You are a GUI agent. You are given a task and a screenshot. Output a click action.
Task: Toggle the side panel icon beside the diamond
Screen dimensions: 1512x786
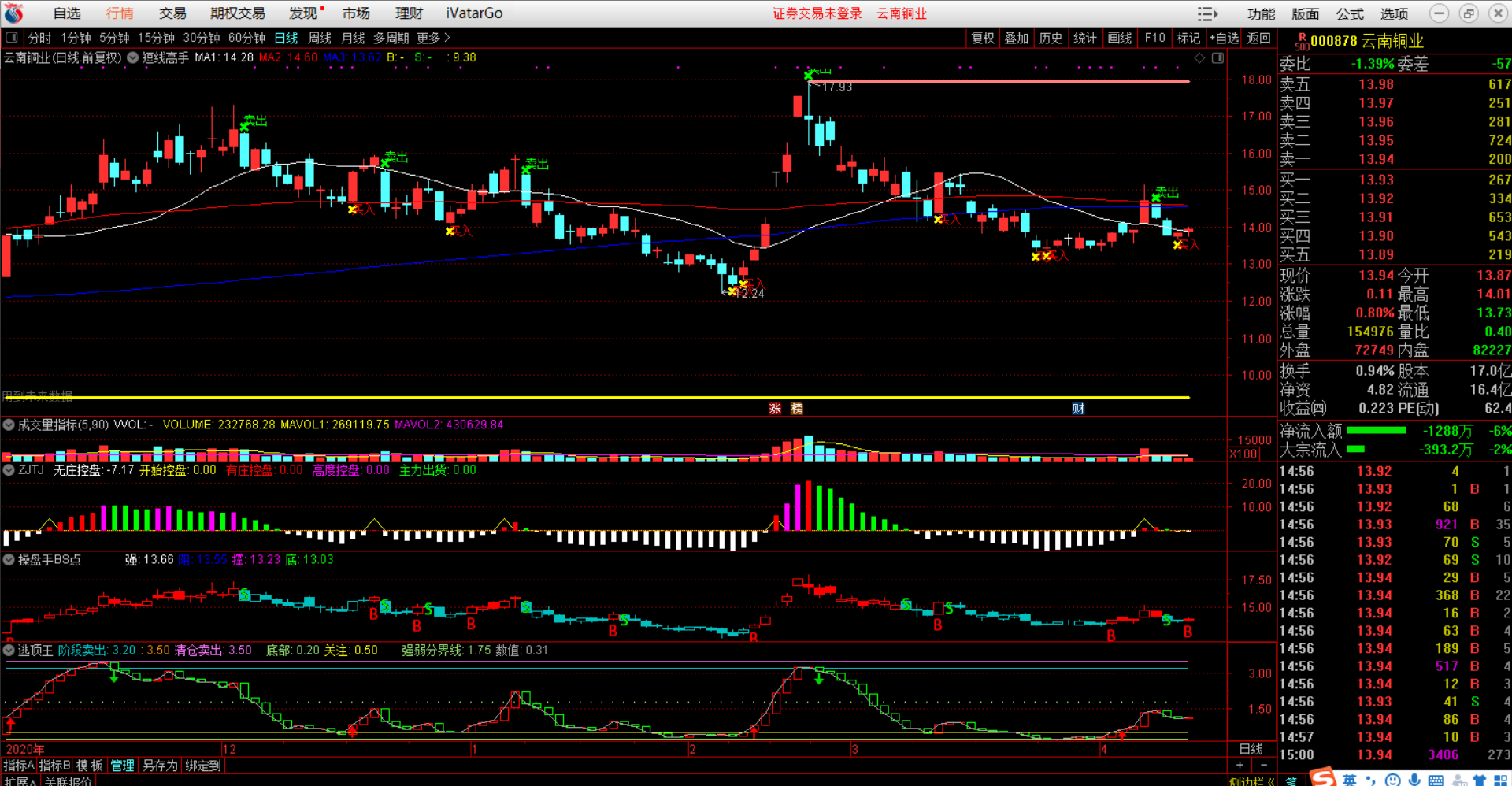1217,57
